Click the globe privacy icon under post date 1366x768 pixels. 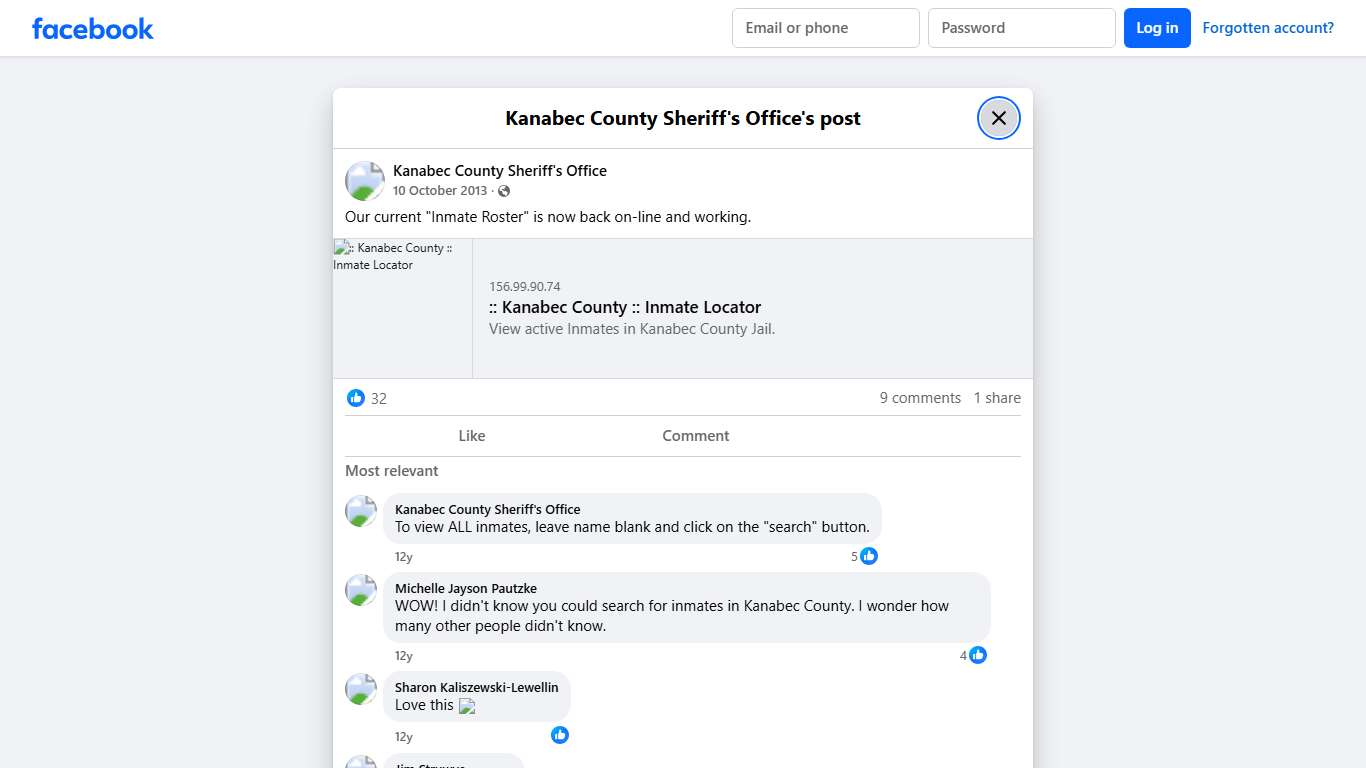tap(505, 190)
